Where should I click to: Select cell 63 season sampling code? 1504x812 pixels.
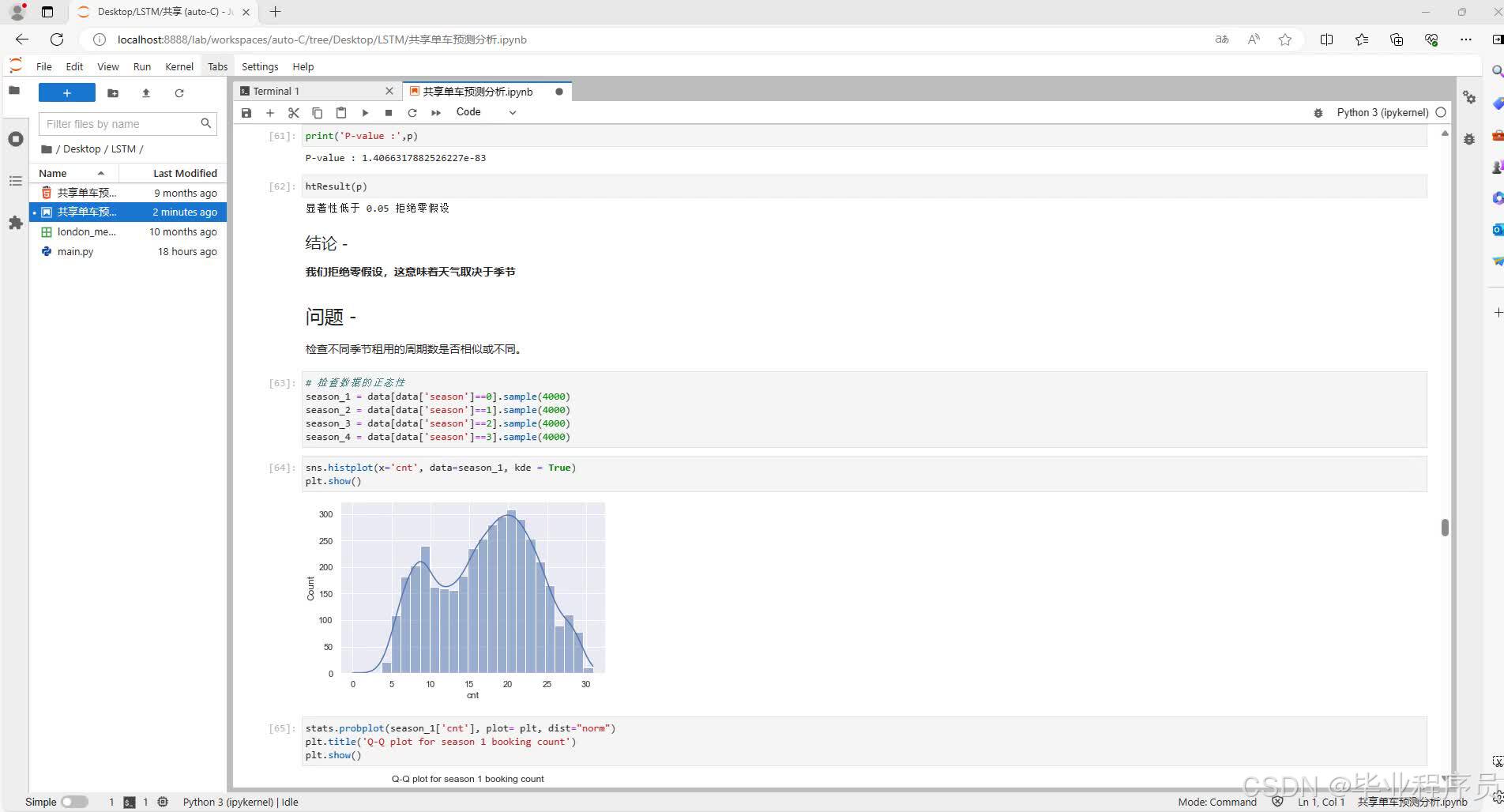click(x=864, y=410)
